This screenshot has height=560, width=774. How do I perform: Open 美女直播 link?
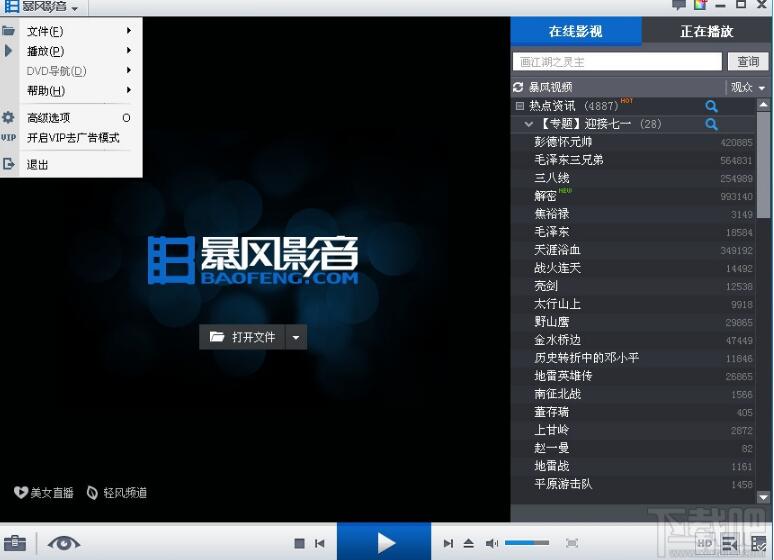(x=43, y=492)
